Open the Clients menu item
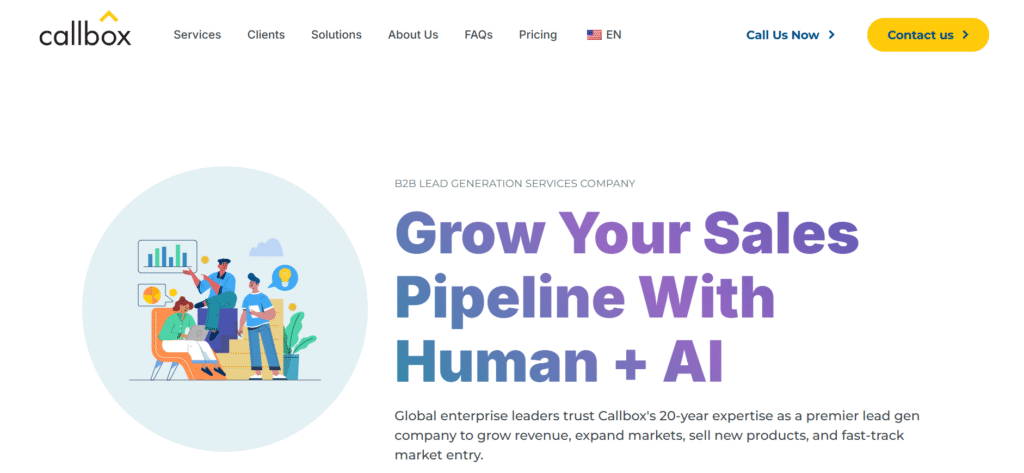 pos(266,35)
